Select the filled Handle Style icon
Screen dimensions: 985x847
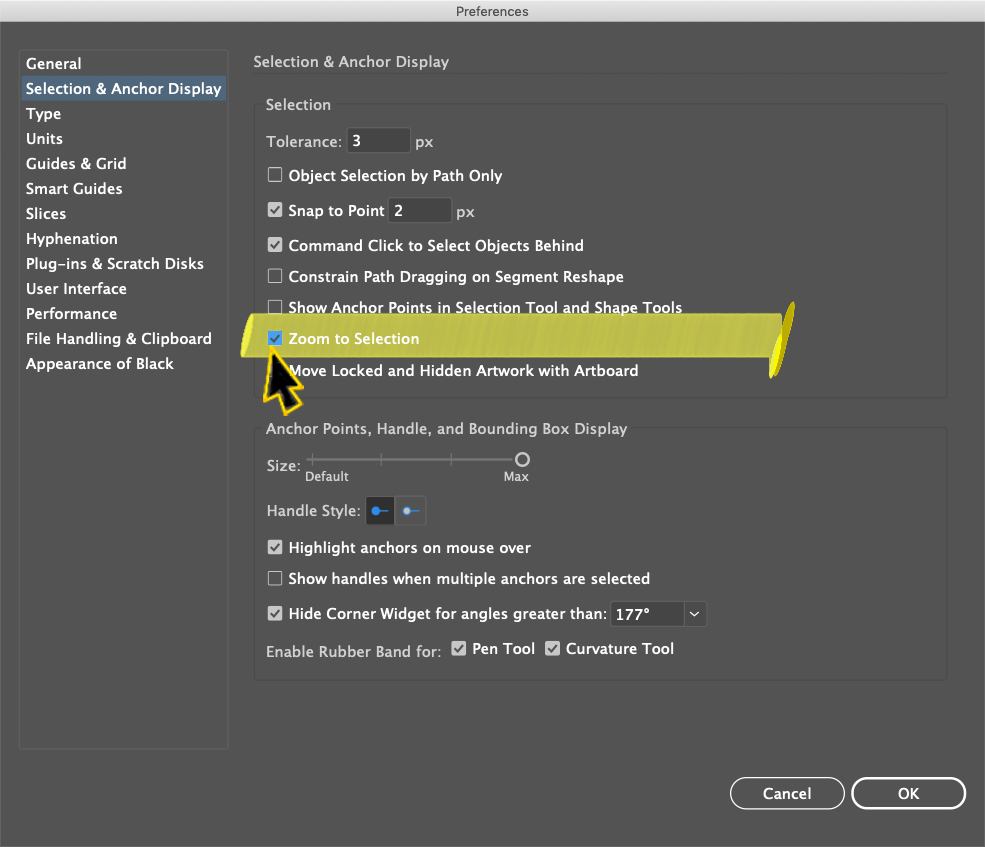[x=379, y=510]
